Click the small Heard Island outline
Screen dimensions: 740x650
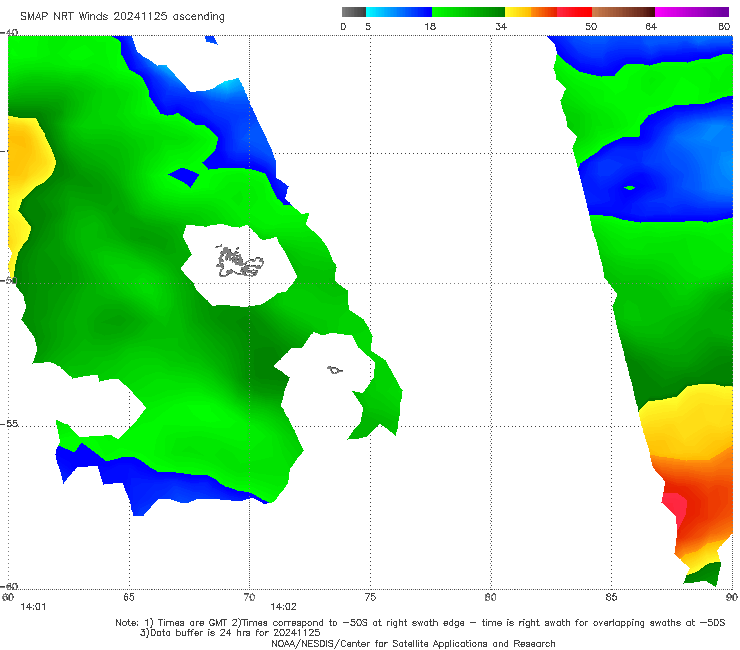(x=335, y=370)
